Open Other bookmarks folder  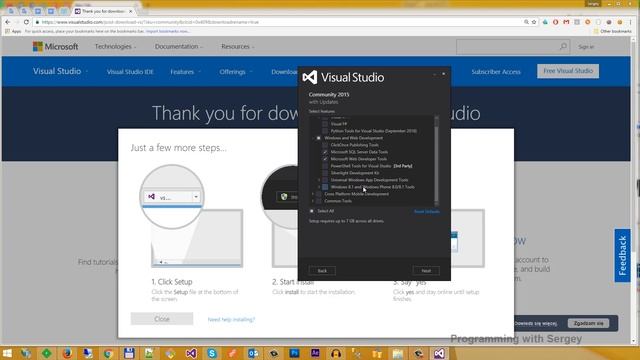tap(612, 31)
